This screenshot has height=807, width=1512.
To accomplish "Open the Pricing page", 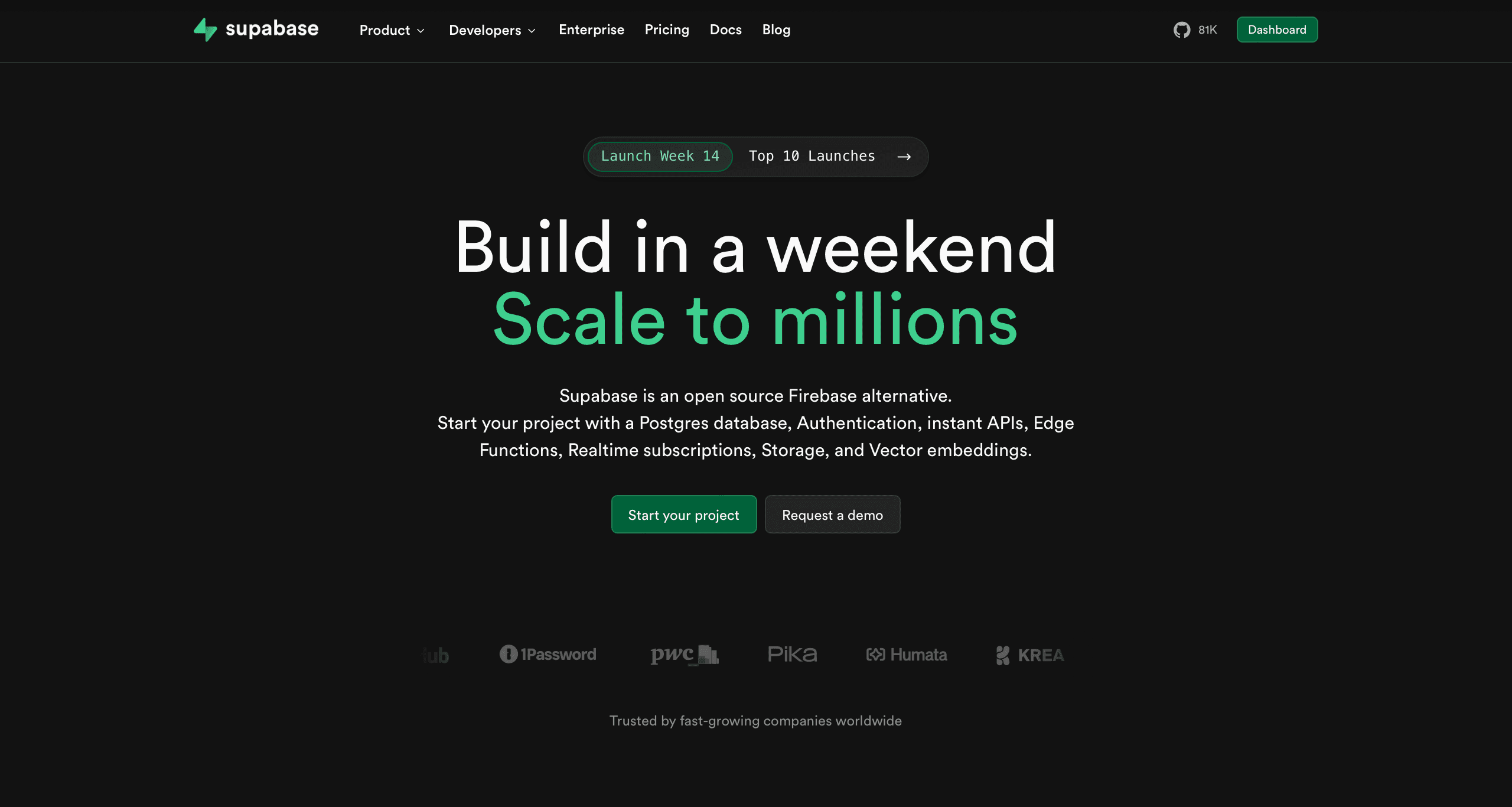I will click(667, 30).
